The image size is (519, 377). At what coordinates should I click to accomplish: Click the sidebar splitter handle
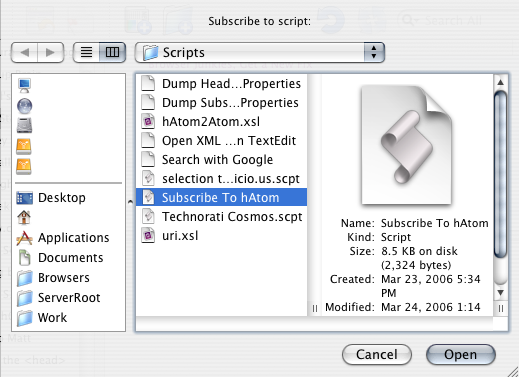point(130,202)
